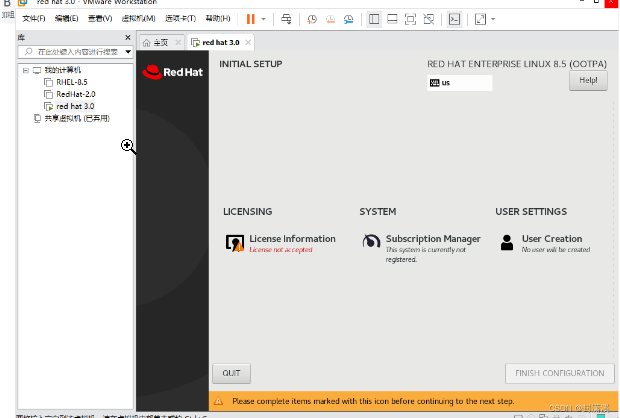
Task: Click the Help! button
Action: point(588,81)
